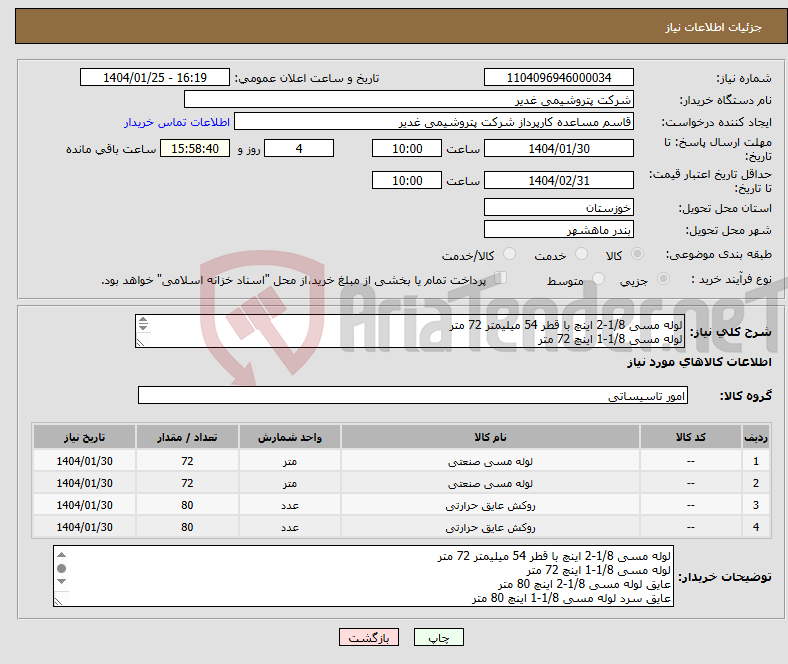The image size is (788, 664).
Task: Click the توضیحات خریدار text area
Action: tap(363, 576)
